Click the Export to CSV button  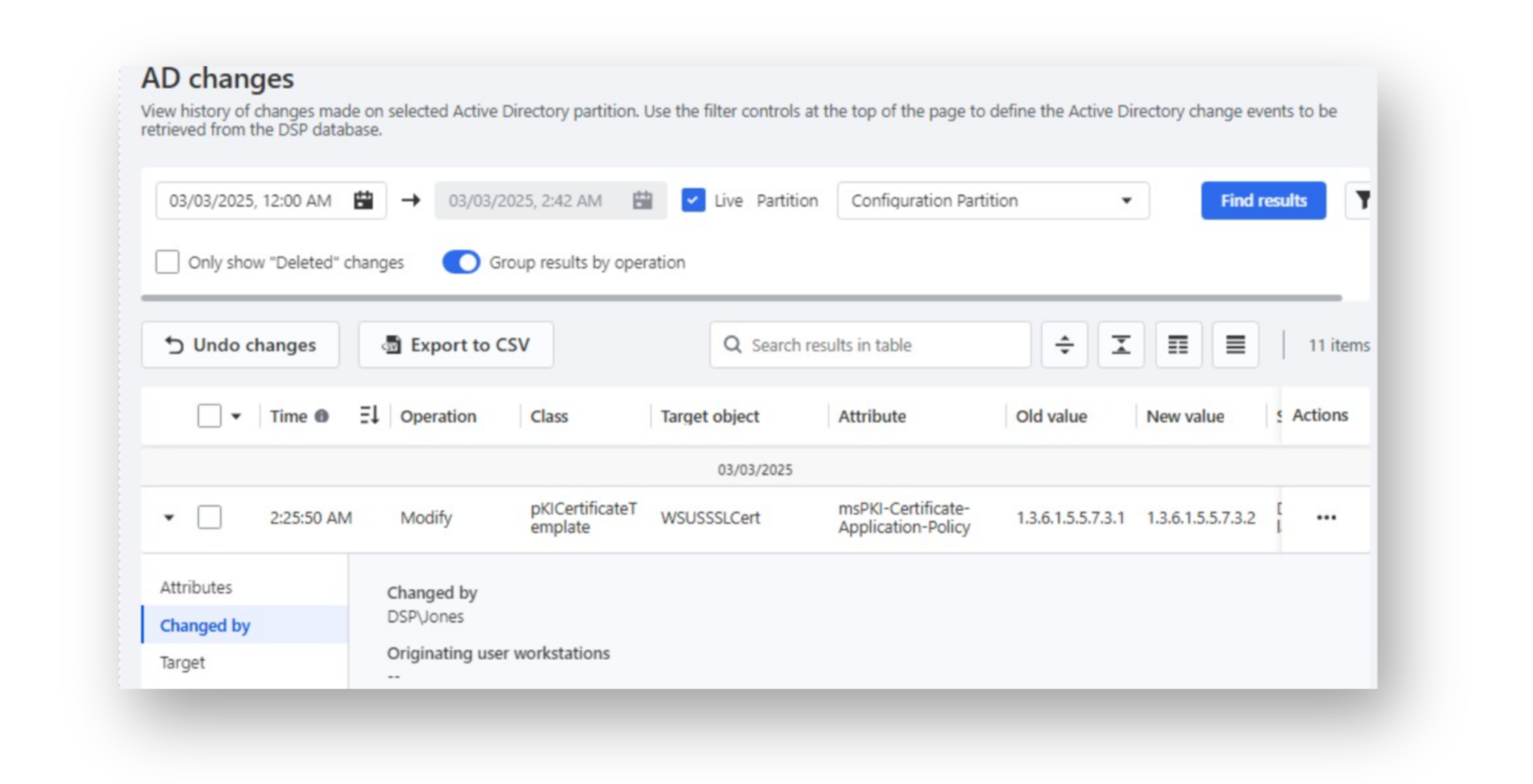[455, 345]
